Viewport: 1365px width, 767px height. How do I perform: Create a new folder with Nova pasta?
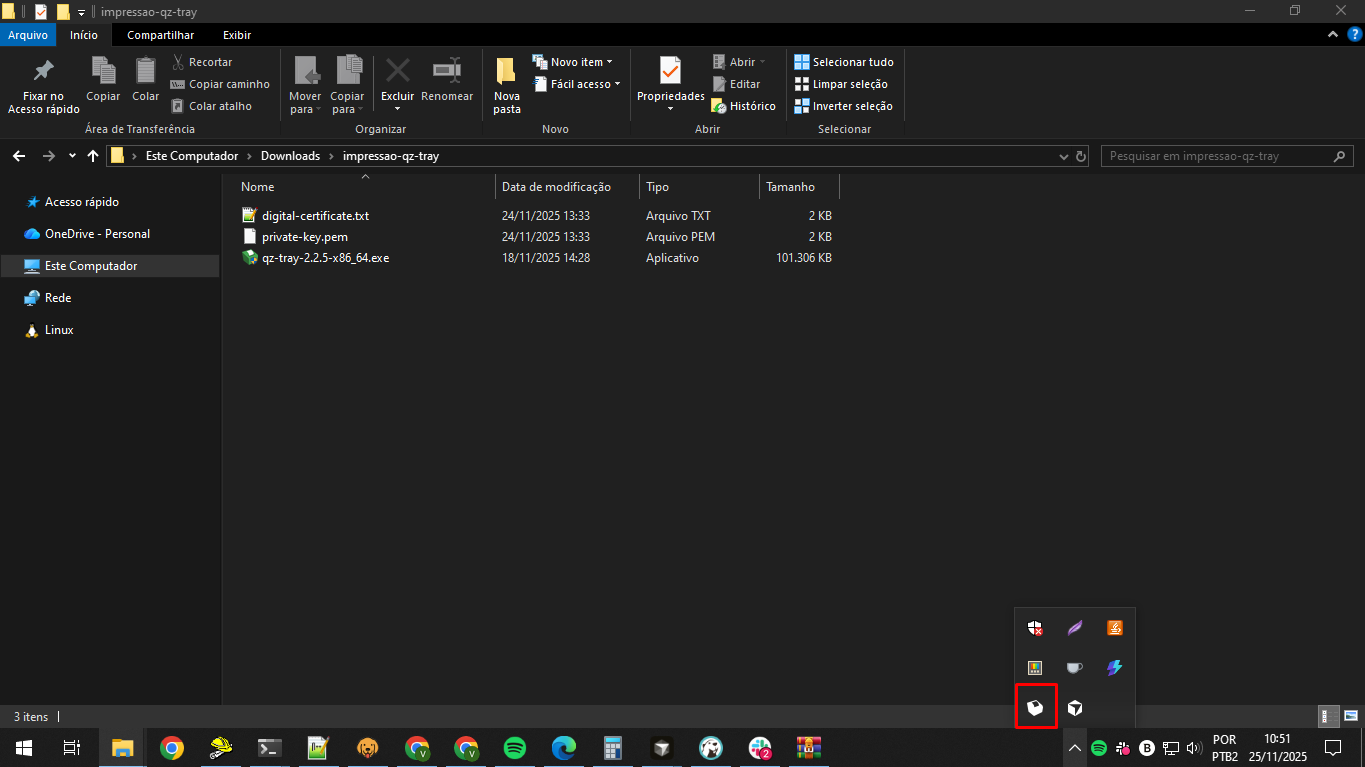[x=506, y=85]
